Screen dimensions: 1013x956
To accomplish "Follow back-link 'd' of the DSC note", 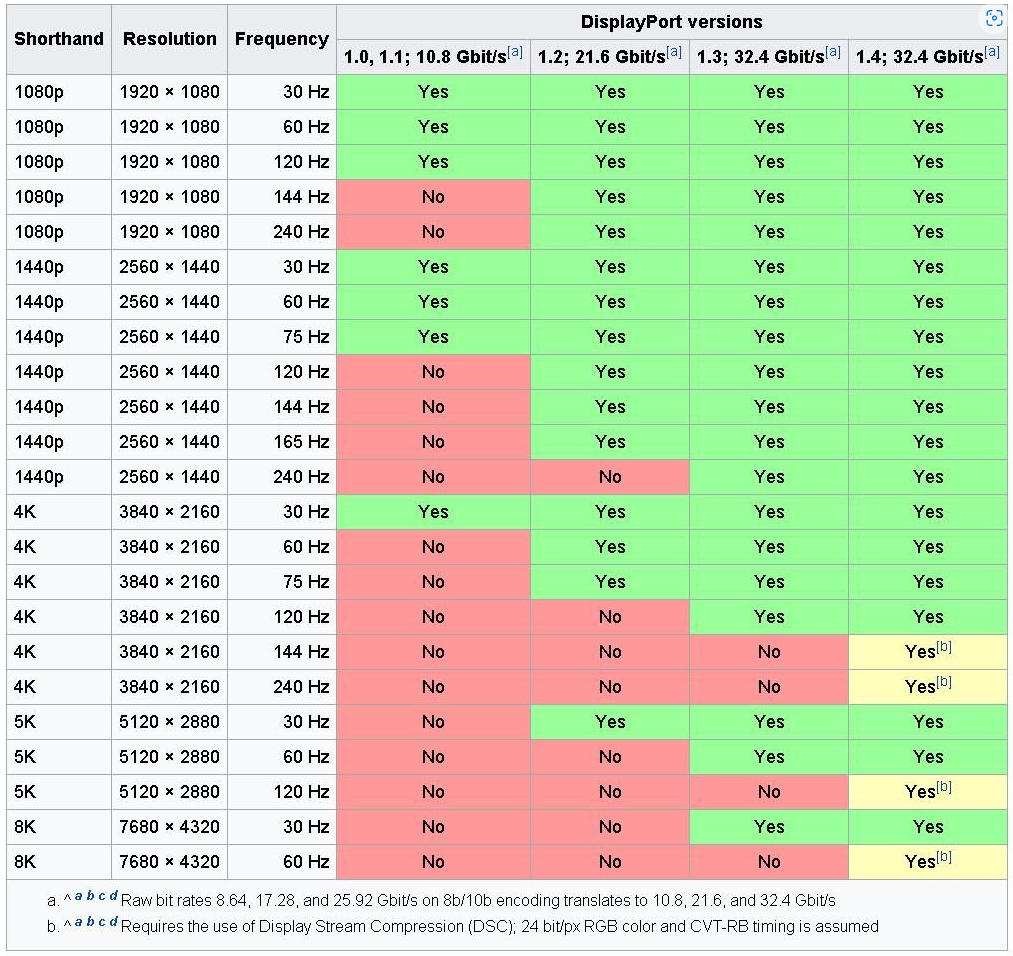I will [x=114, y=921].
